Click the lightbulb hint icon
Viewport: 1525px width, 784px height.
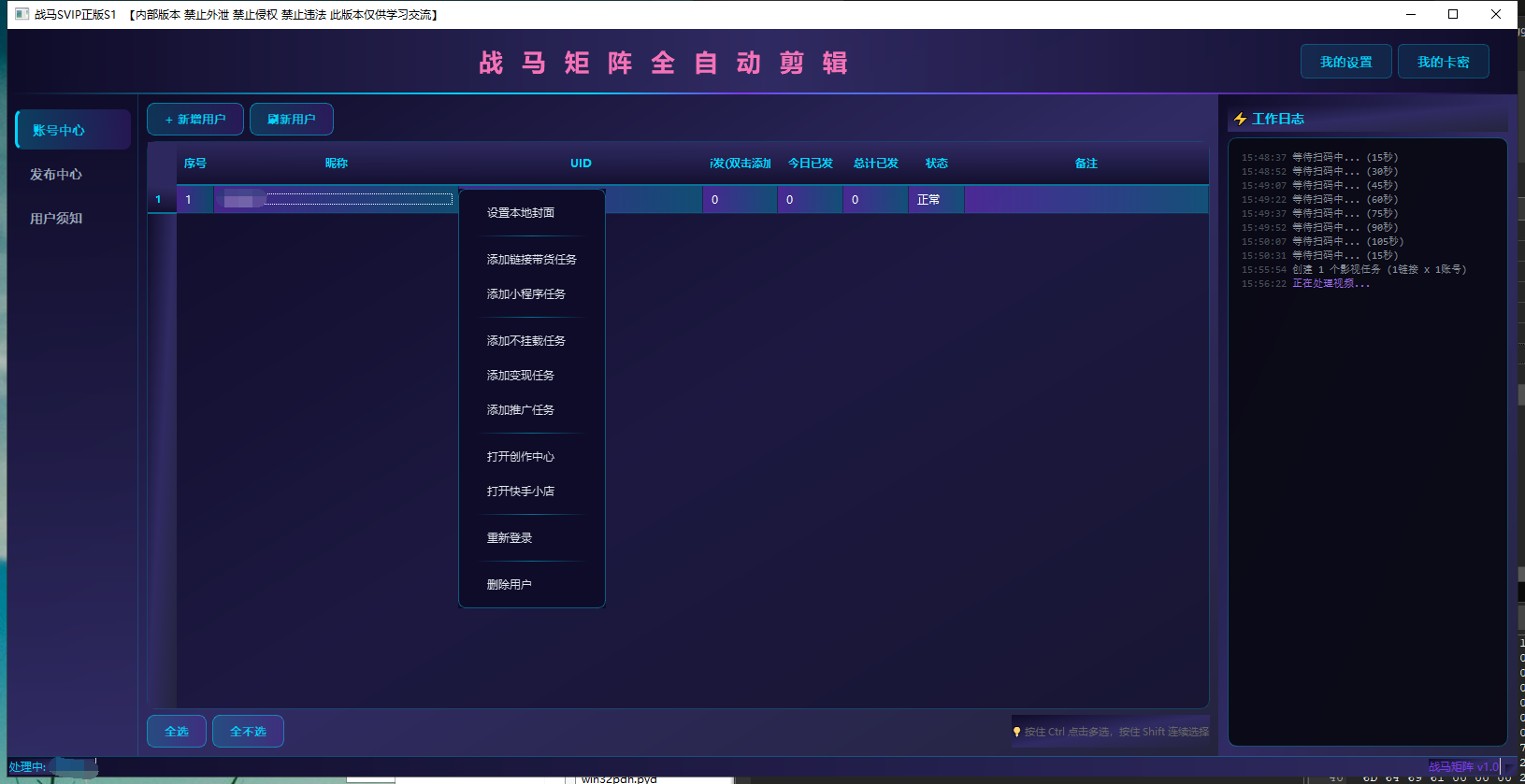pos(1016,732)
